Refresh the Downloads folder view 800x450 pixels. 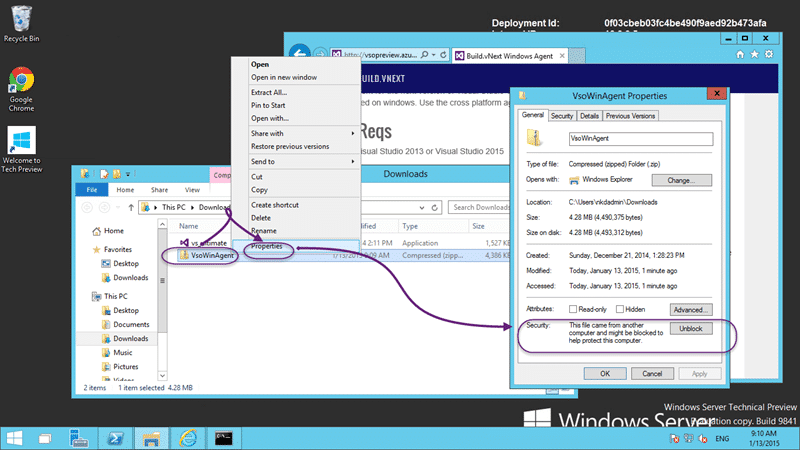[434, 207]
